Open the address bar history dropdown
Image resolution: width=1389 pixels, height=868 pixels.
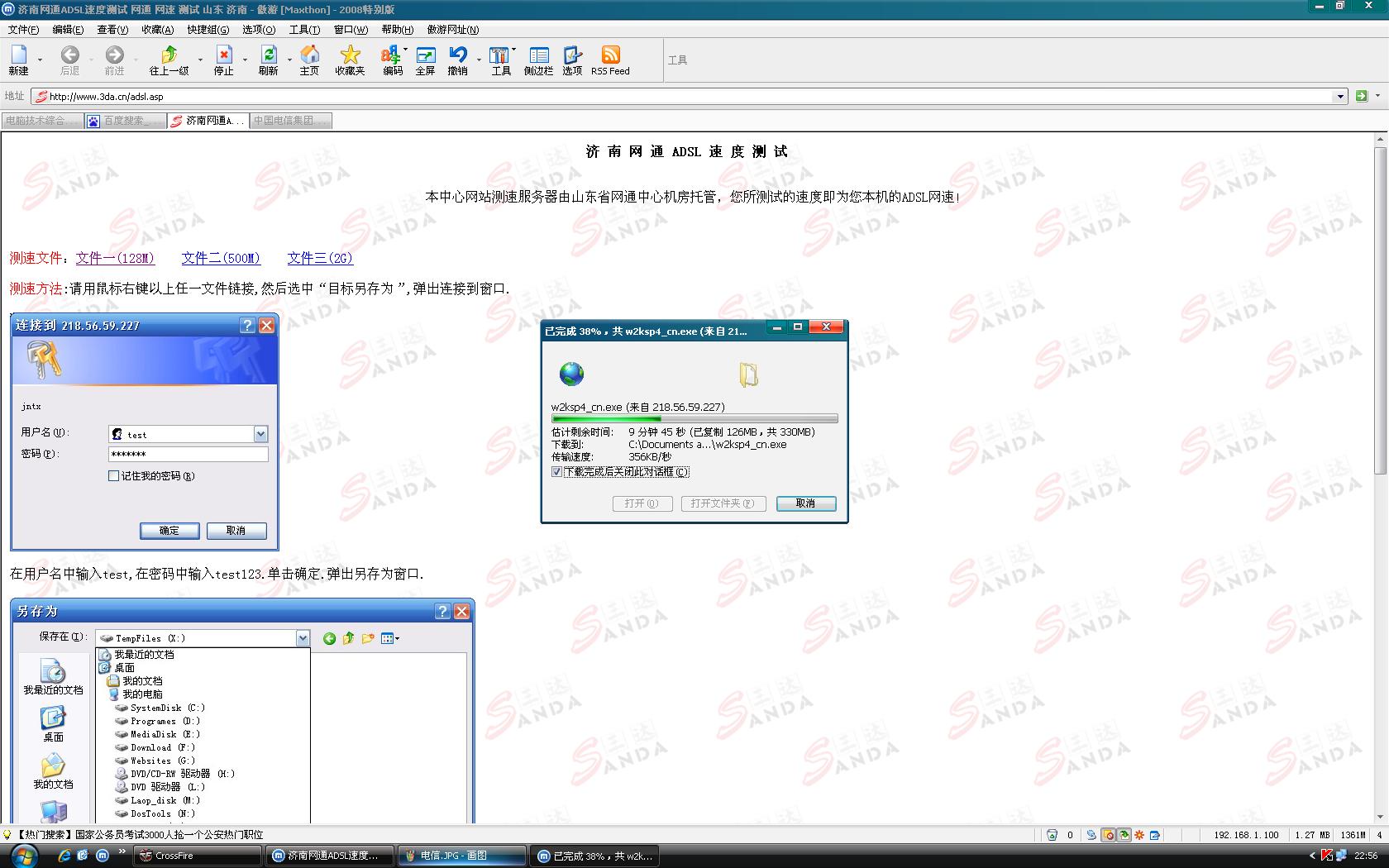pyautogui.click(x=1341, y=97)
